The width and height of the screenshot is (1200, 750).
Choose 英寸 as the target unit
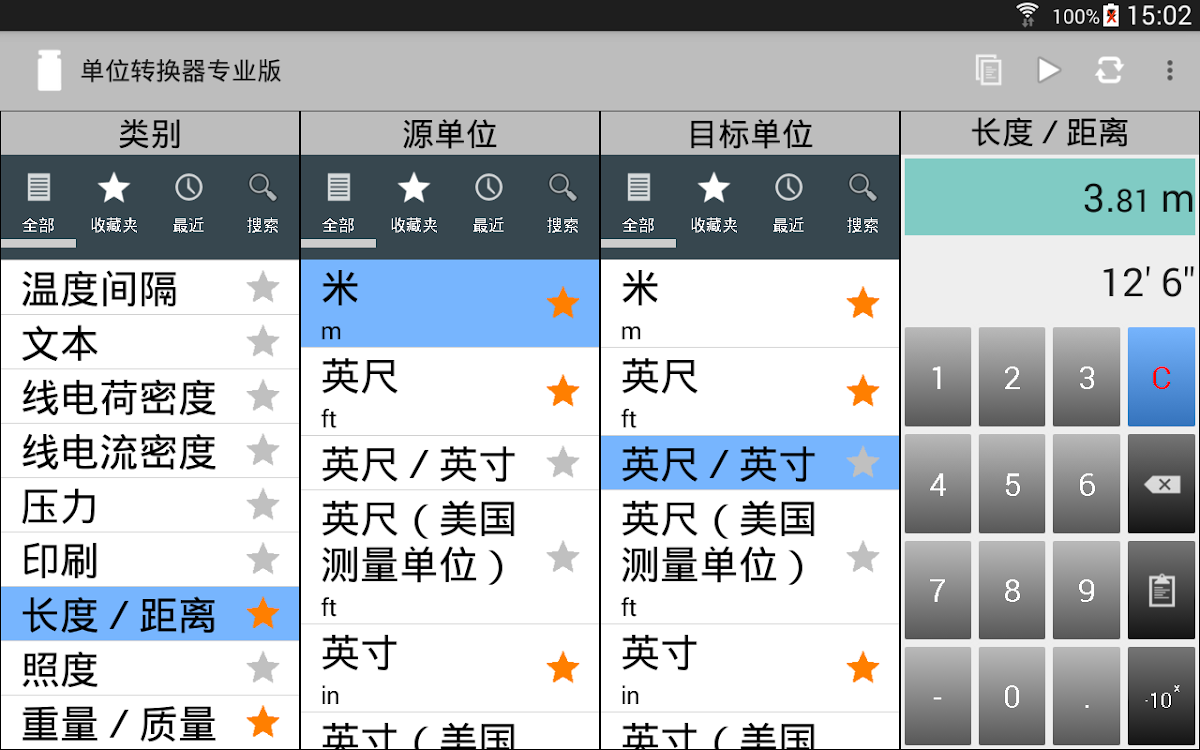click(x=720, y=667)
